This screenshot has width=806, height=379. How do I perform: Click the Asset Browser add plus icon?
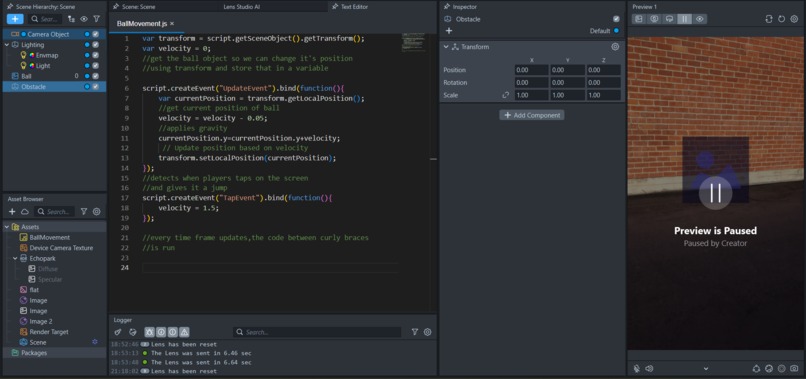click(x=12, y=211)
